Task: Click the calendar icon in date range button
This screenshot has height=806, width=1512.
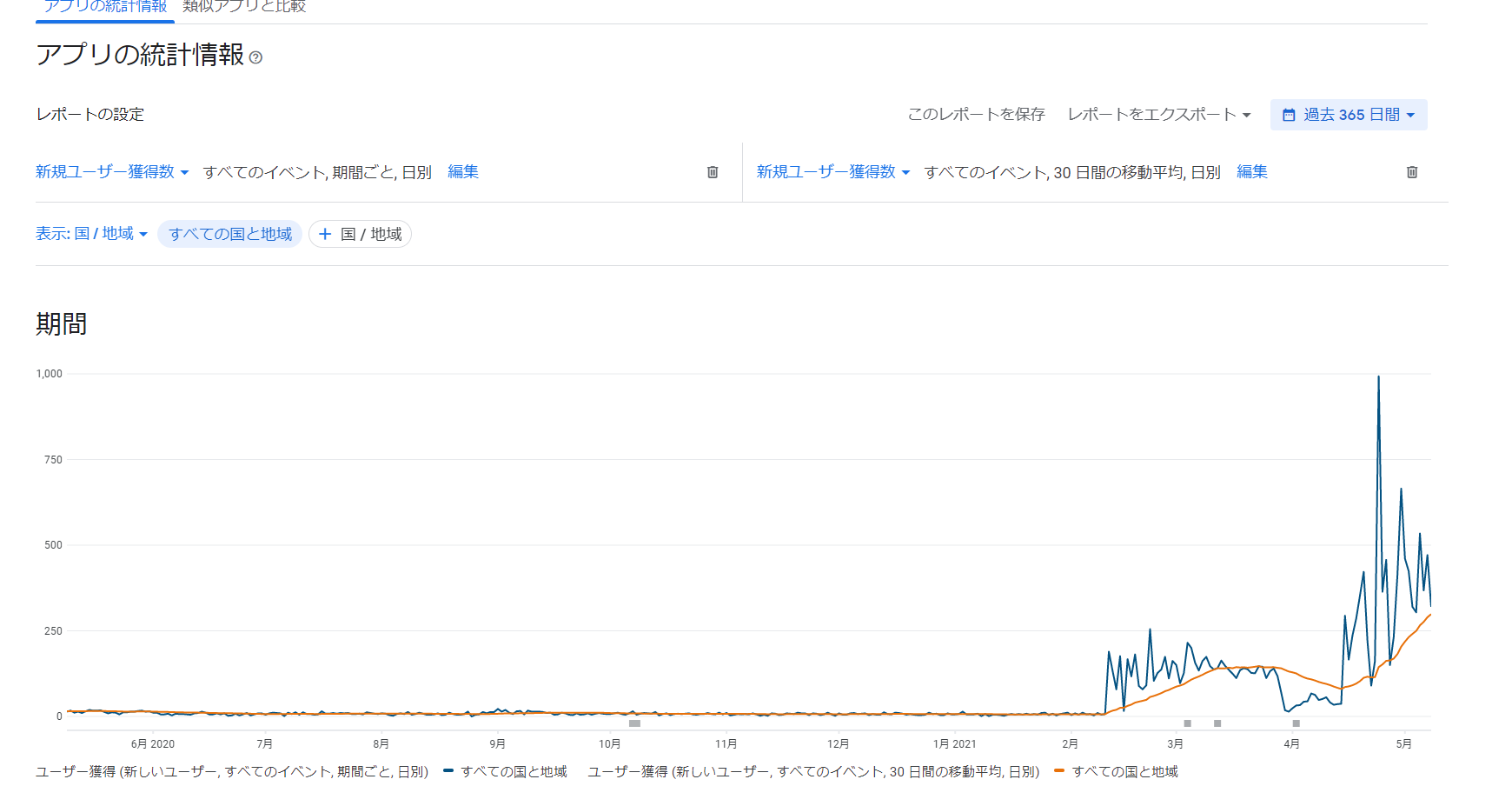Action: (x=1289, y=115)
